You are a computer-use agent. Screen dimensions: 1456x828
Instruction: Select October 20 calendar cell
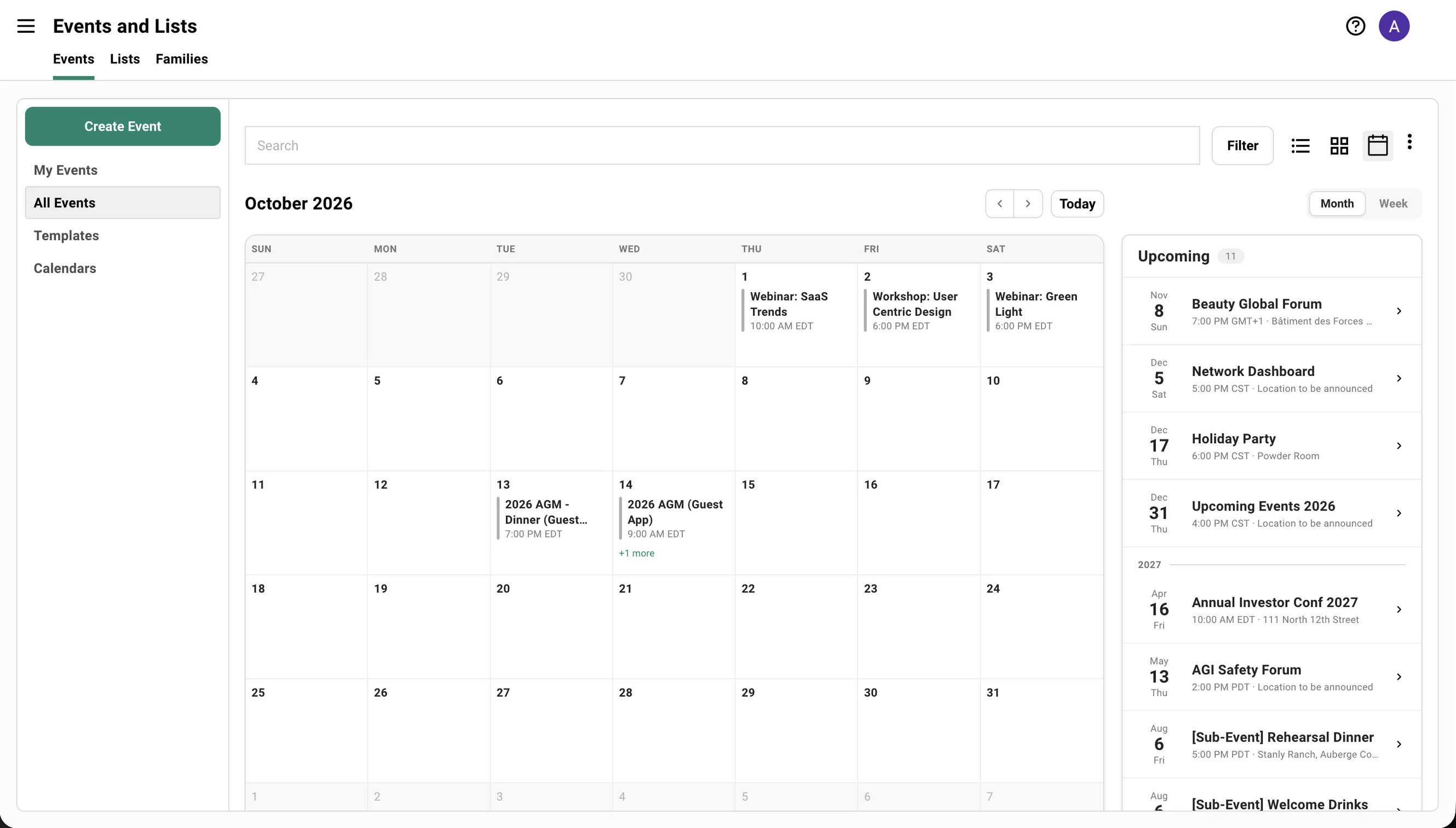(551, 627)
